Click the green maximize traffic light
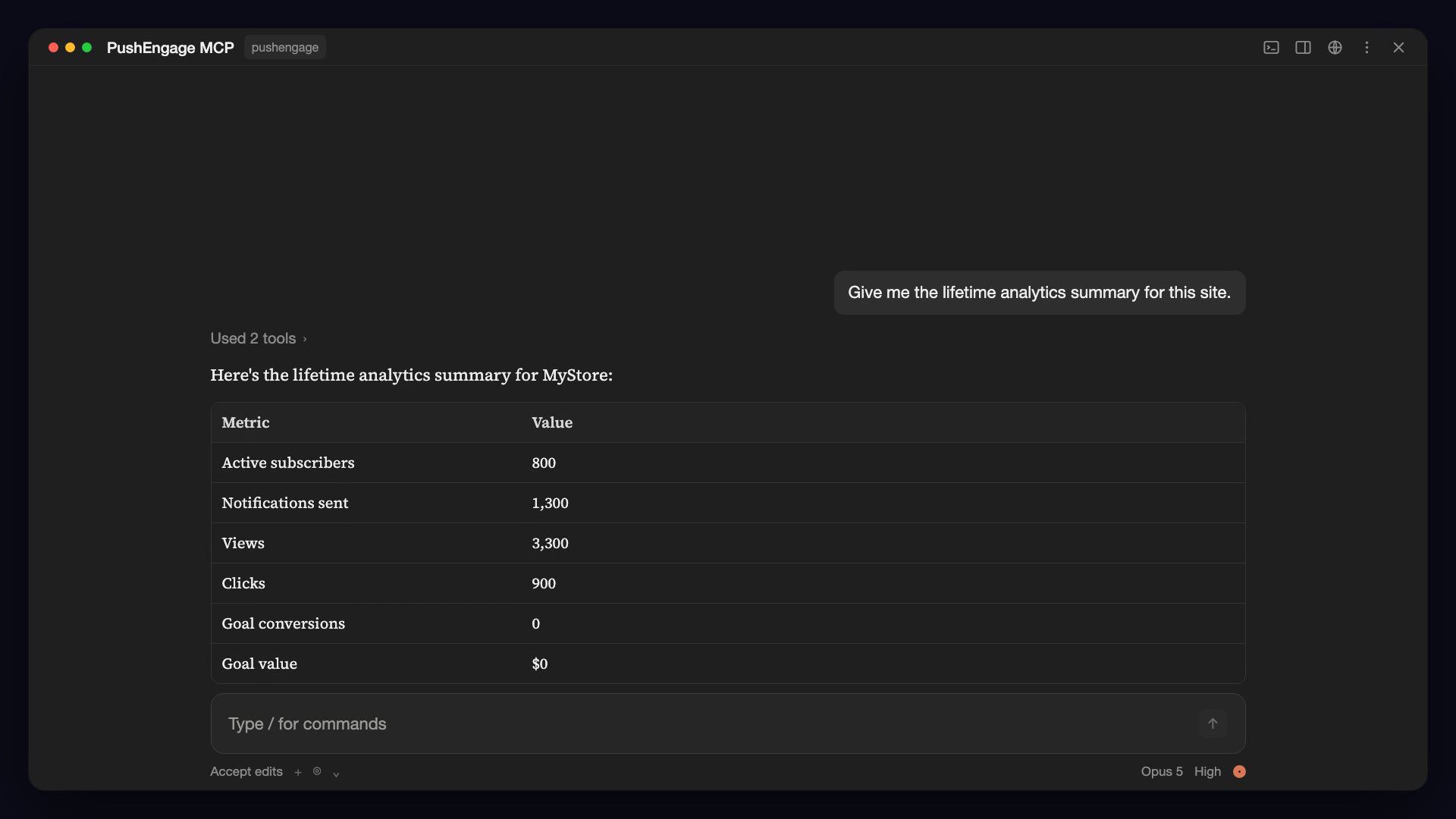Viewport: 1456px width, 819px height. (x=86, y=47)
